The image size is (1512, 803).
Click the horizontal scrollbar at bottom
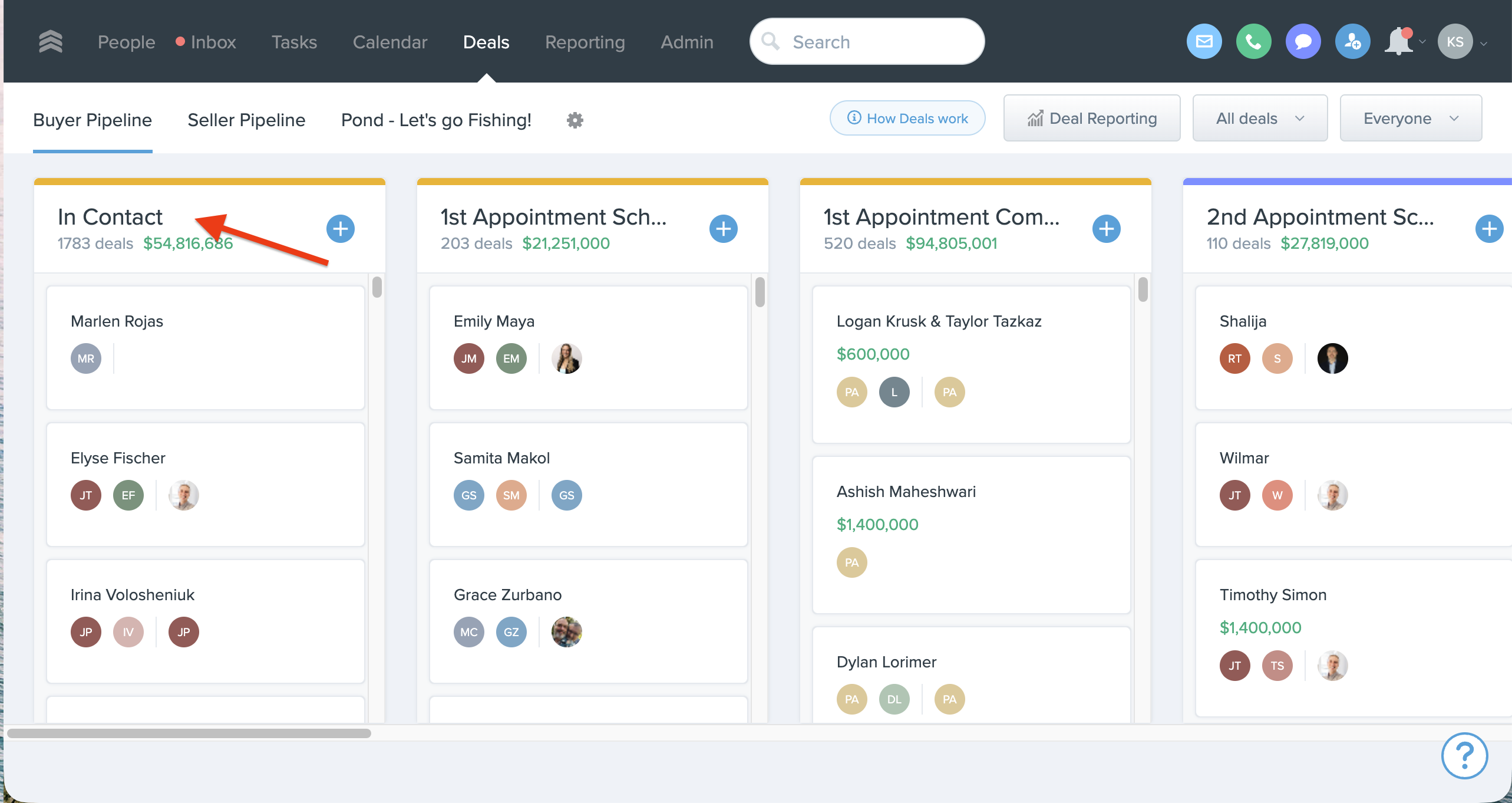pyautogui.click(x=189, y=733)
